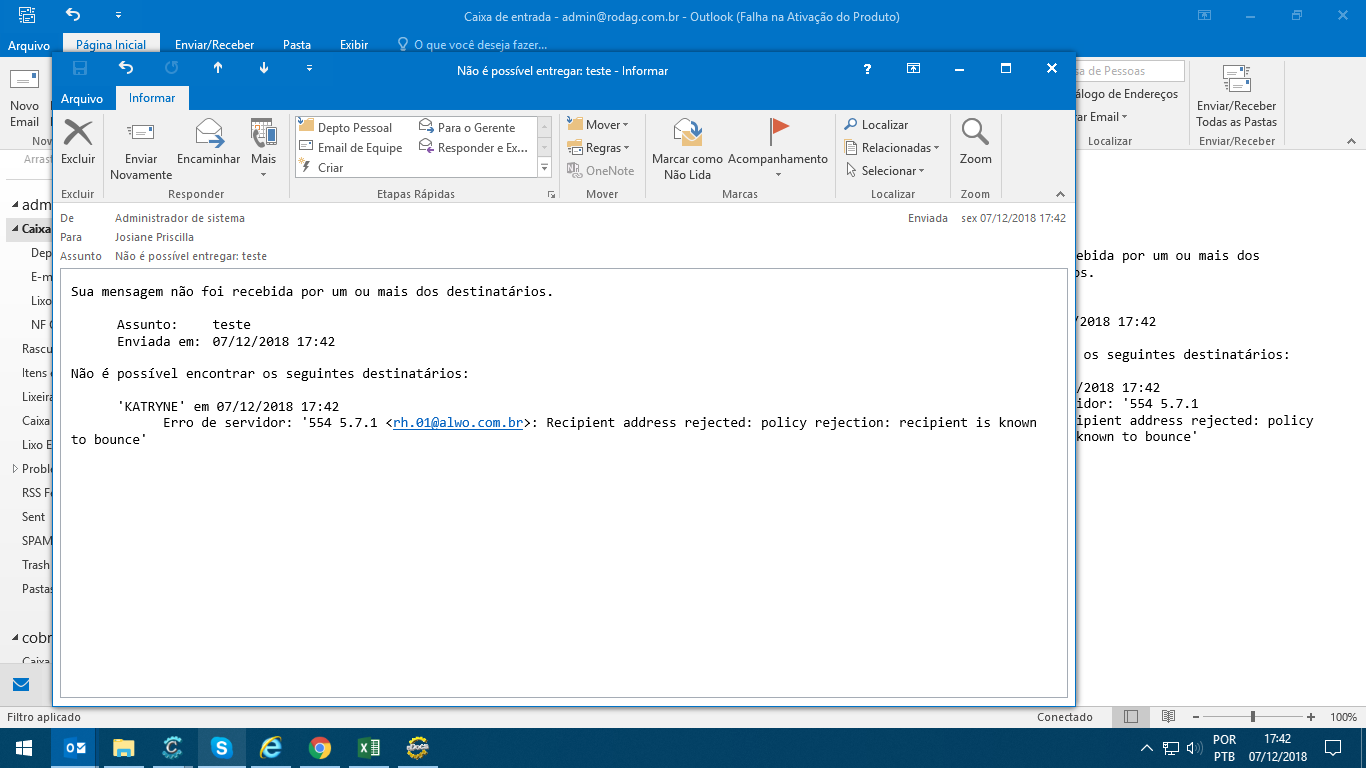Open Windows Start menu
The image size is (1366, 768).
[x=24, y=748]
